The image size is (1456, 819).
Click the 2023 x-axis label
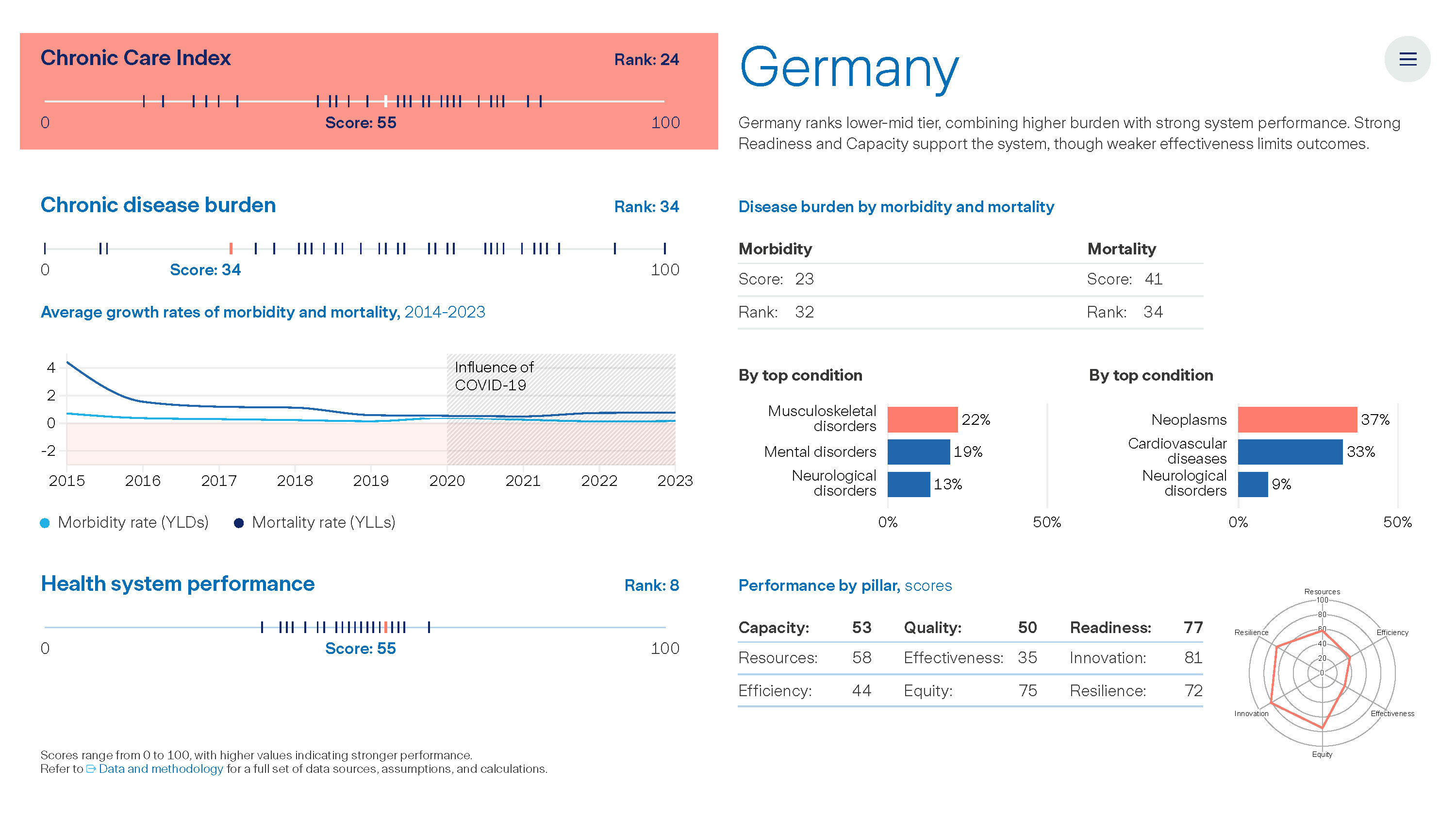[675, 481]
